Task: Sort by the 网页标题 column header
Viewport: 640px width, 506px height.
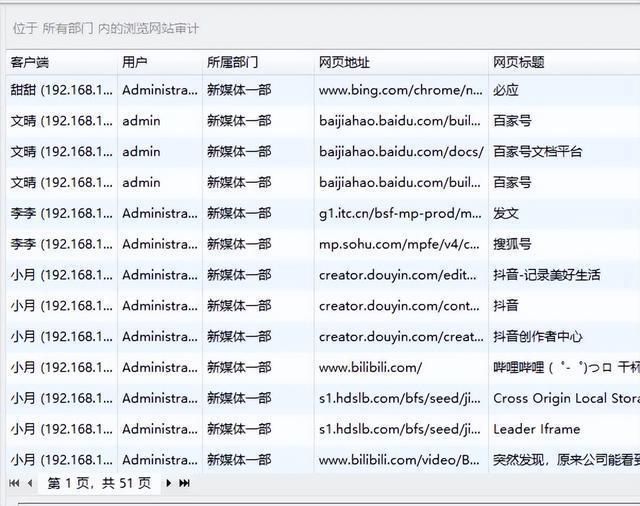Action: point(564,62)
